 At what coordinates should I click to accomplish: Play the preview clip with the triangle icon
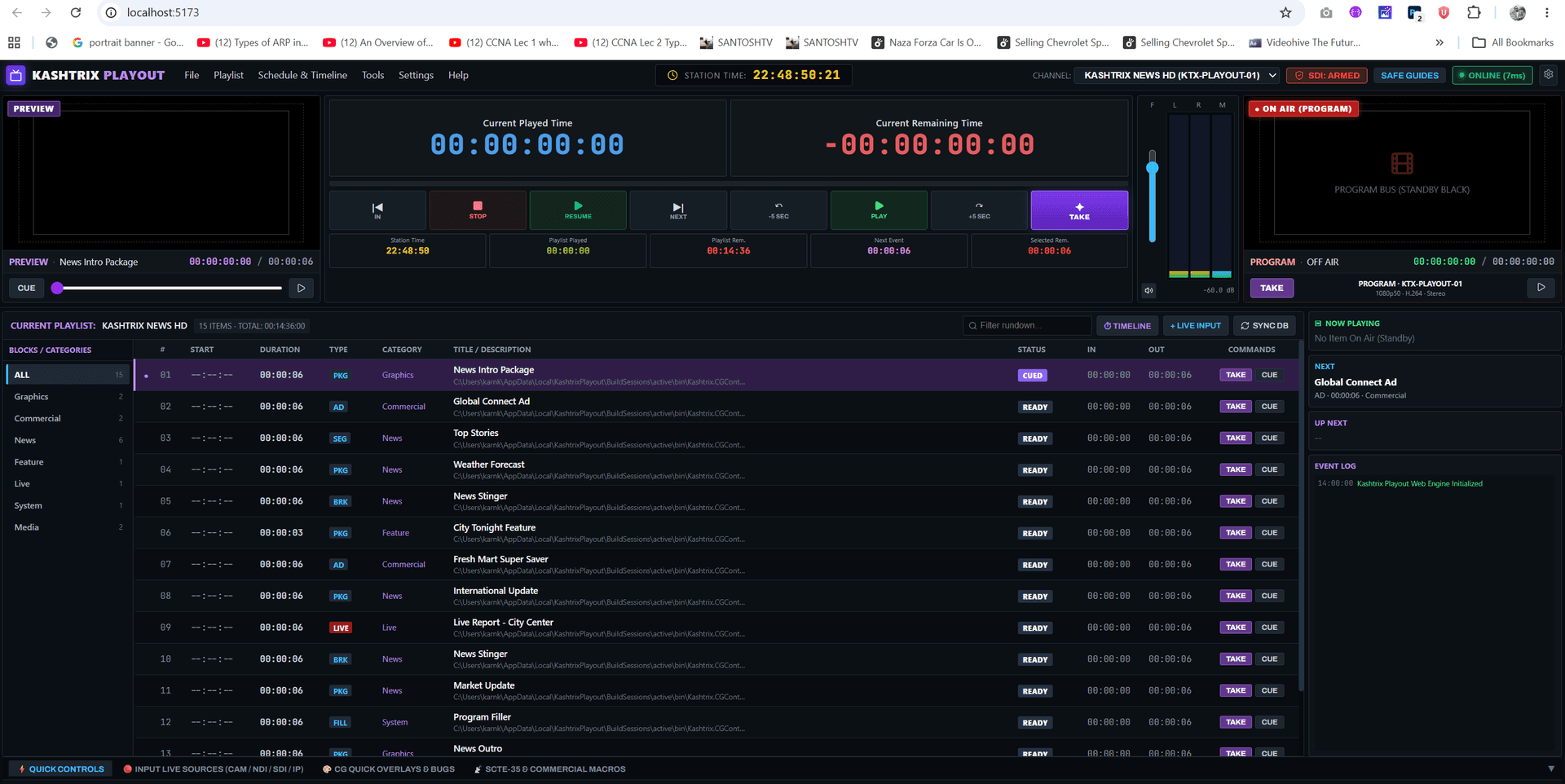pyautogui.click(x=301, y=288)
